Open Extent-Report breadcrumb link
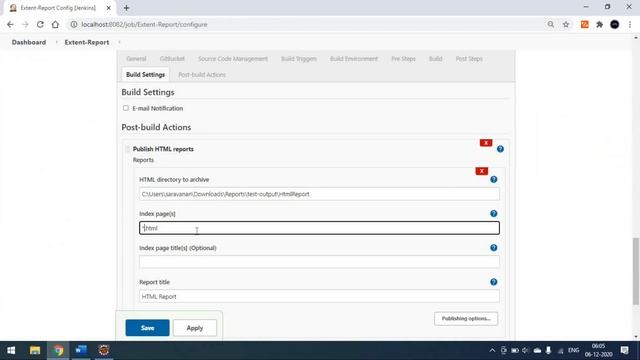Screen dimensions: 640x360 (x=87, y=42)
